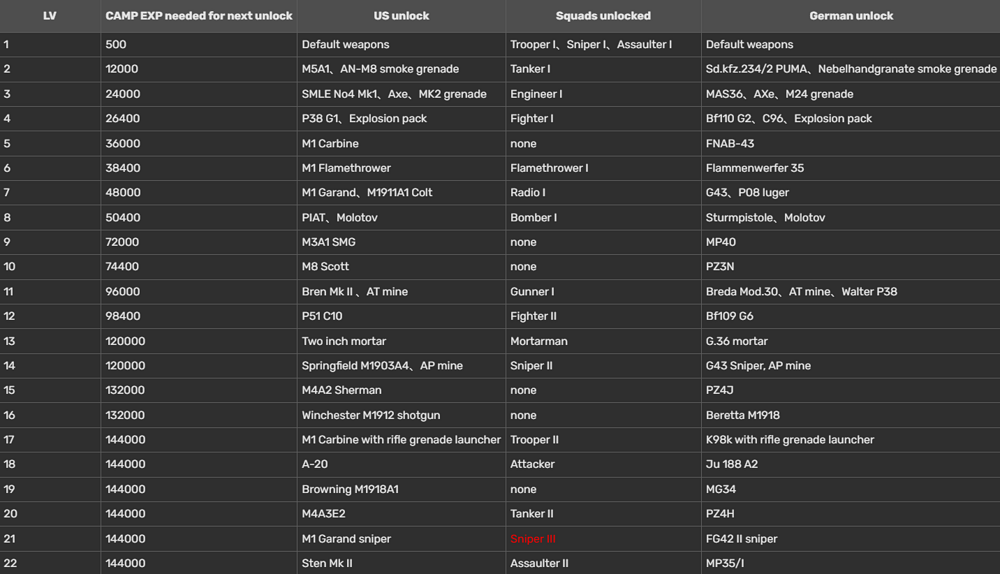Select the MG34 cell
Screen dimensions: 1000x574
851,489
